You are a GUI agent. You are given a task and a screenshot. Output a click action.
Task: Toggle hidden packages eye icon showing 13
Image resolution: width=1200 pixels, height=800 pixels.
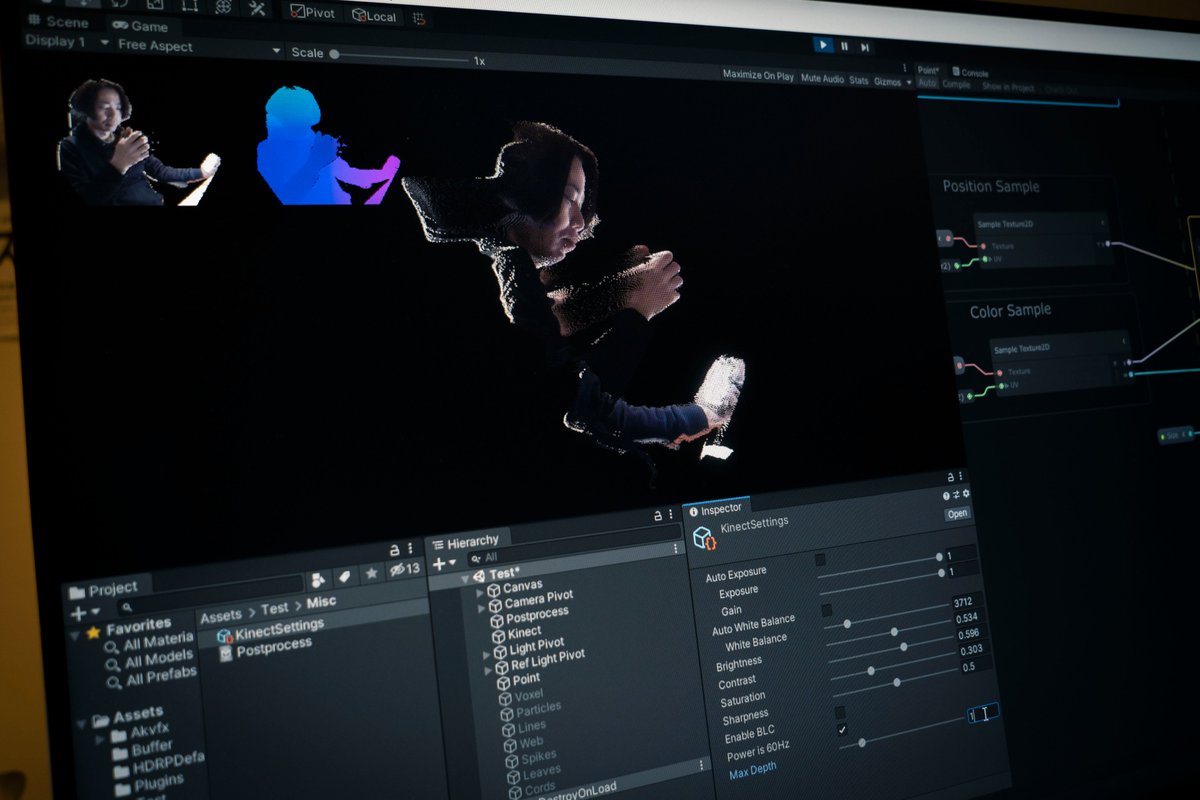(404, 569)
